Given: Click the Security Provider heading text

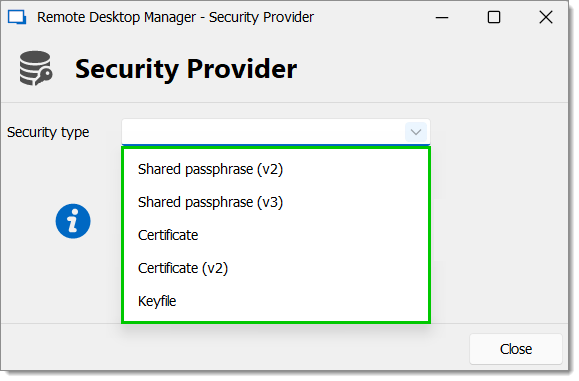Looking at the screenshot, I should coord(186,69).
